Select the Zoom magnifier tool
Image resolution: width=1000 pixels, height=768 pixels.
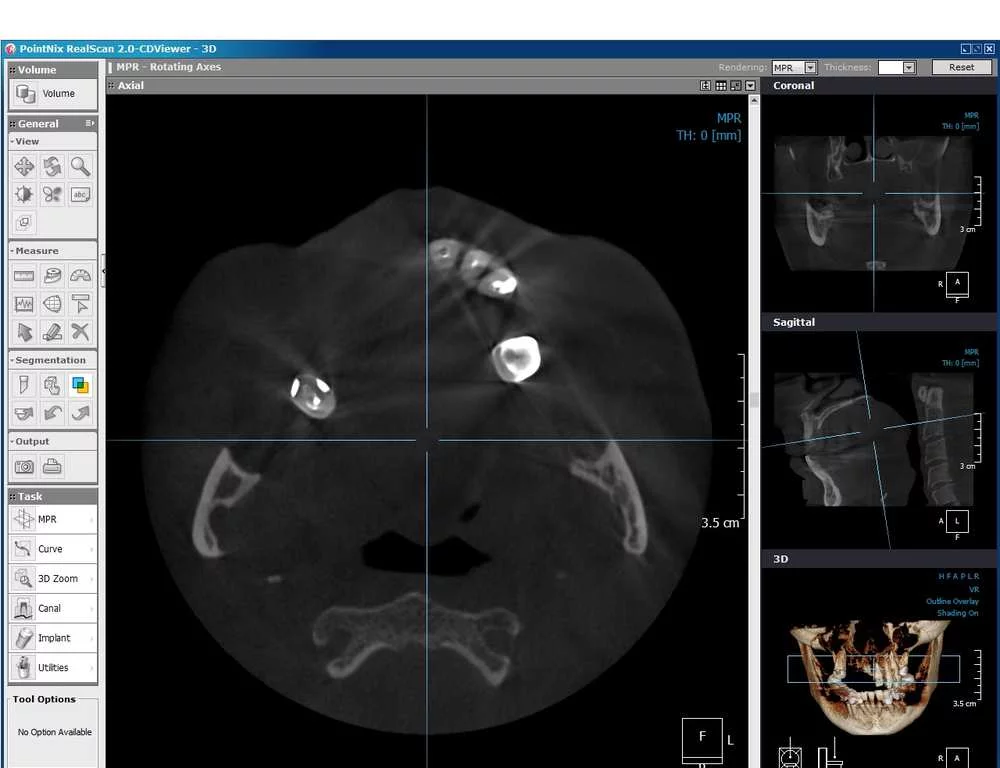coord(80,166)
